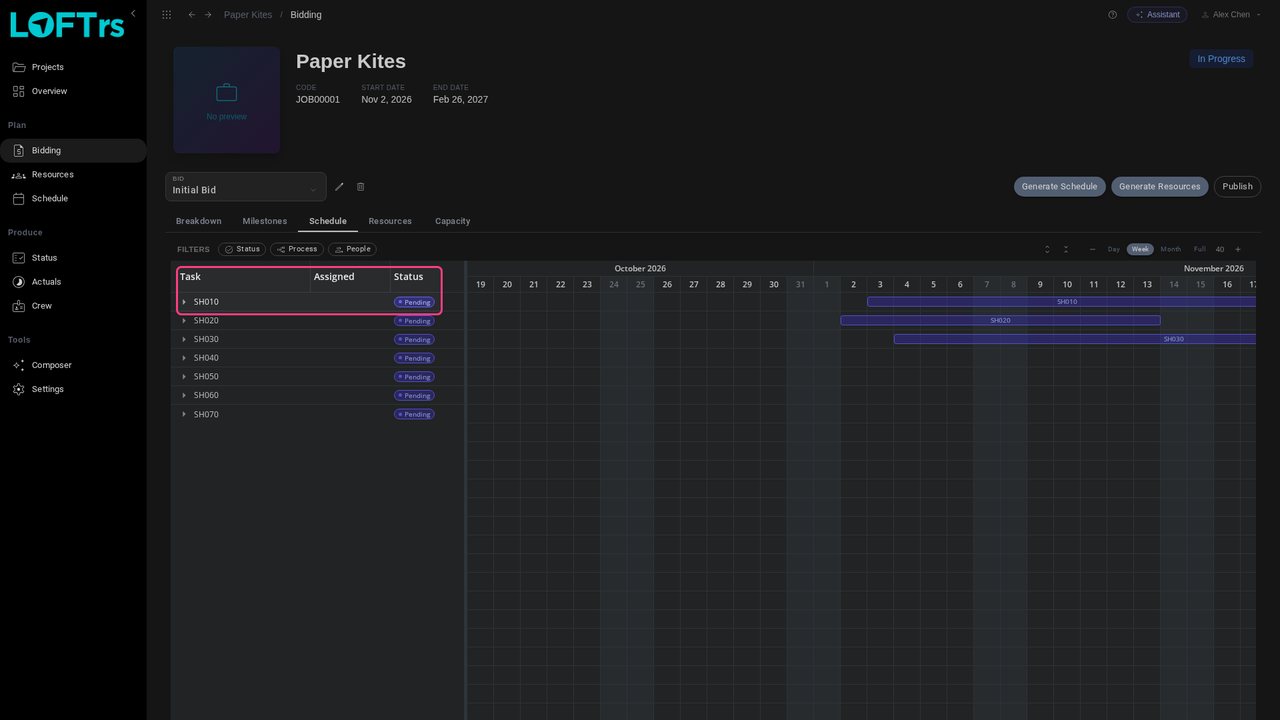The height and width of the screenshot is (720, 1280).
Task: Open Schedule under Plan in sidebar
Action: (73, 198)
